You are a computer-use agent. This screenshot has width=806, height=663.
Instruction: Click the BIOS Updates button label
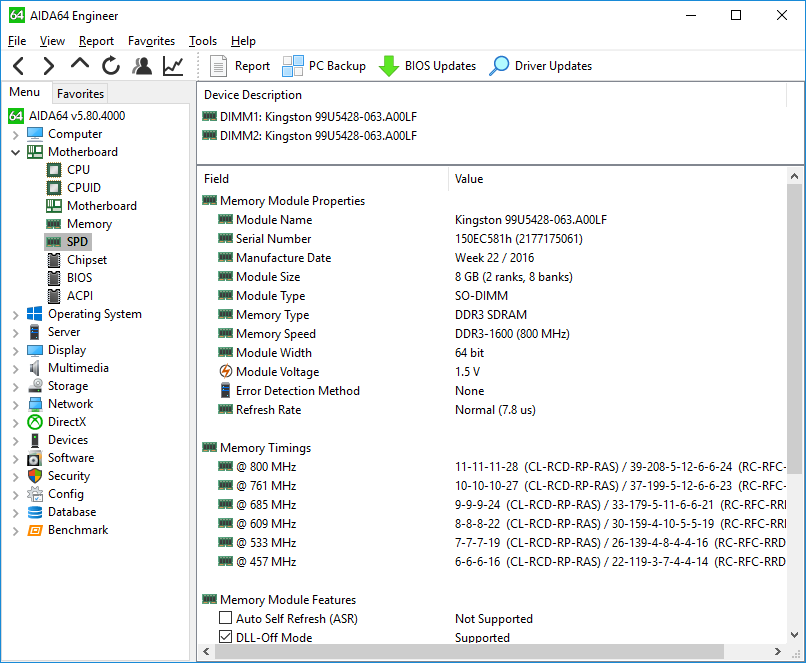coord(440,66)
